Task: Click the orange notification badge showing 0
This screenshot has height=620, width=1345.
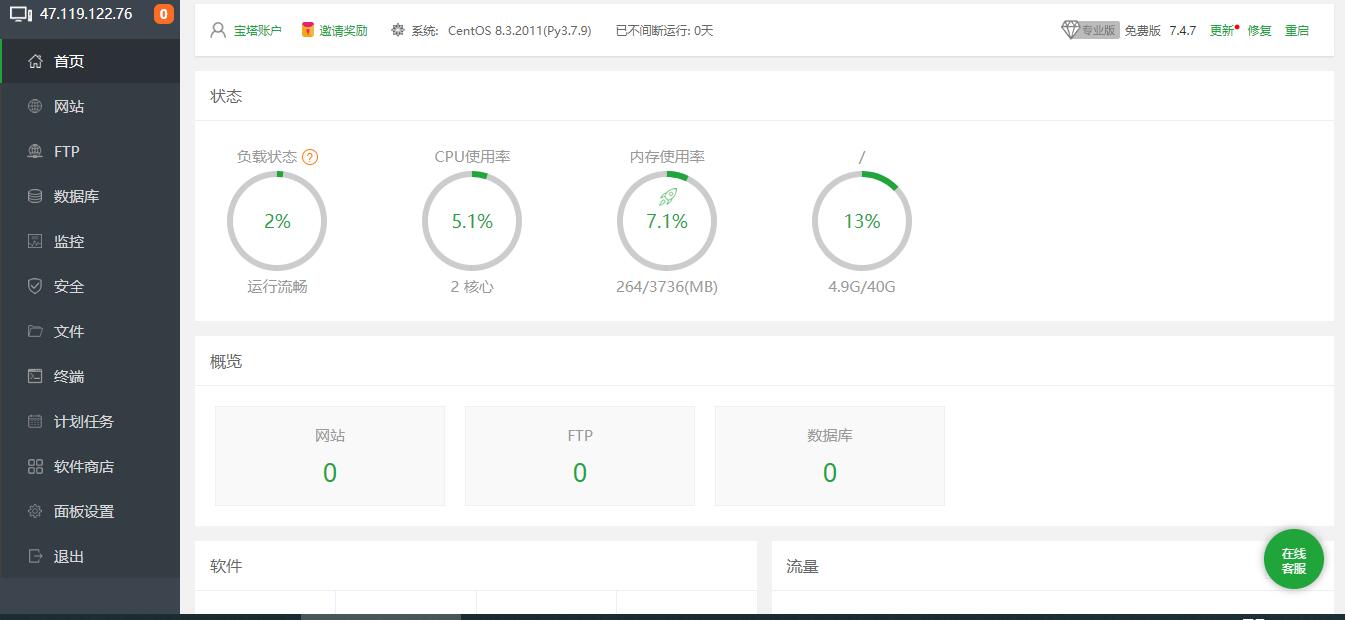Action: pos(163,14)
